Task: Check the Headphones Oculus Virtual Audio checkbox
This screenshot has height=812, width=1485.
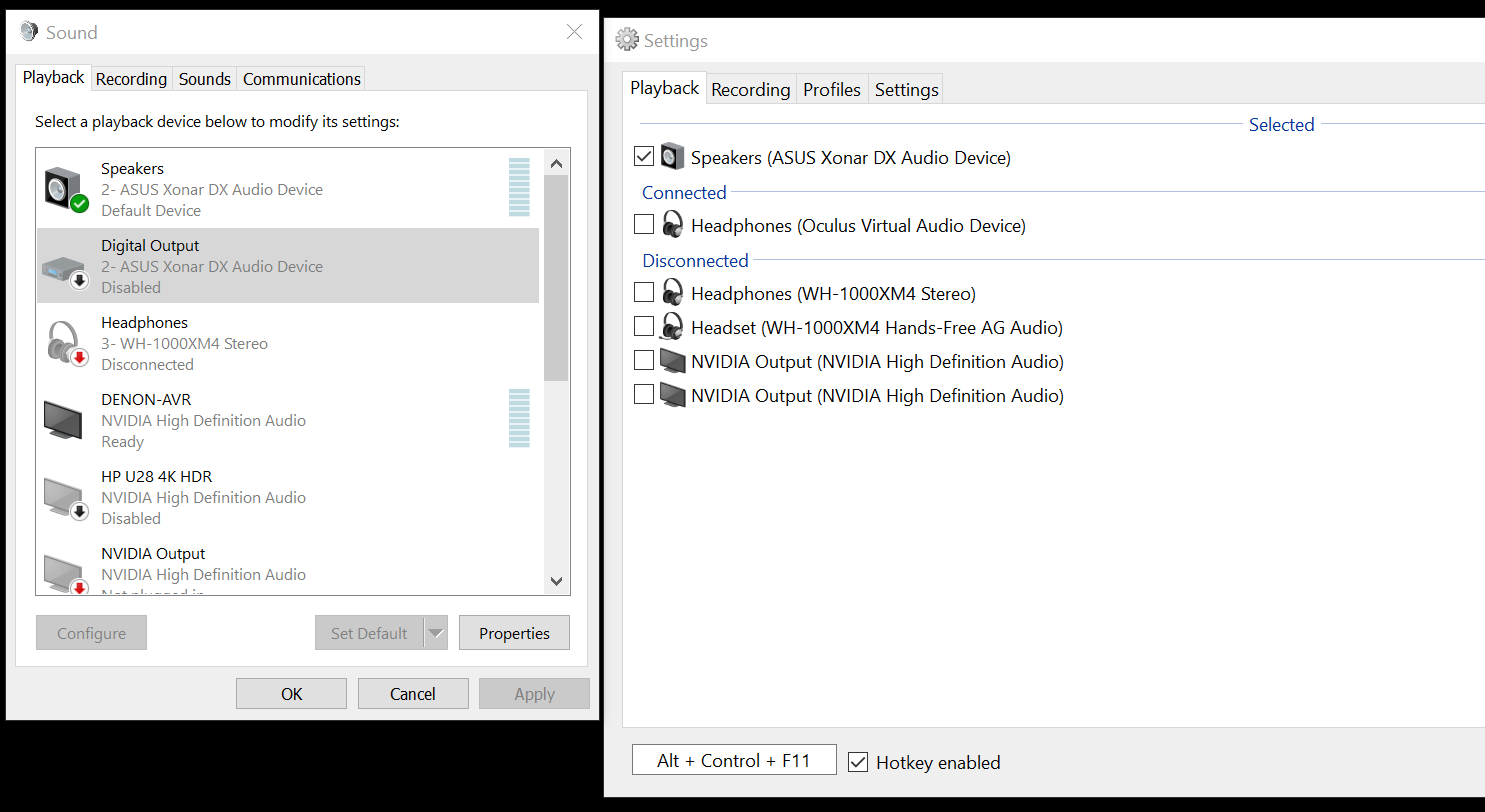Action: pos(643,224)
